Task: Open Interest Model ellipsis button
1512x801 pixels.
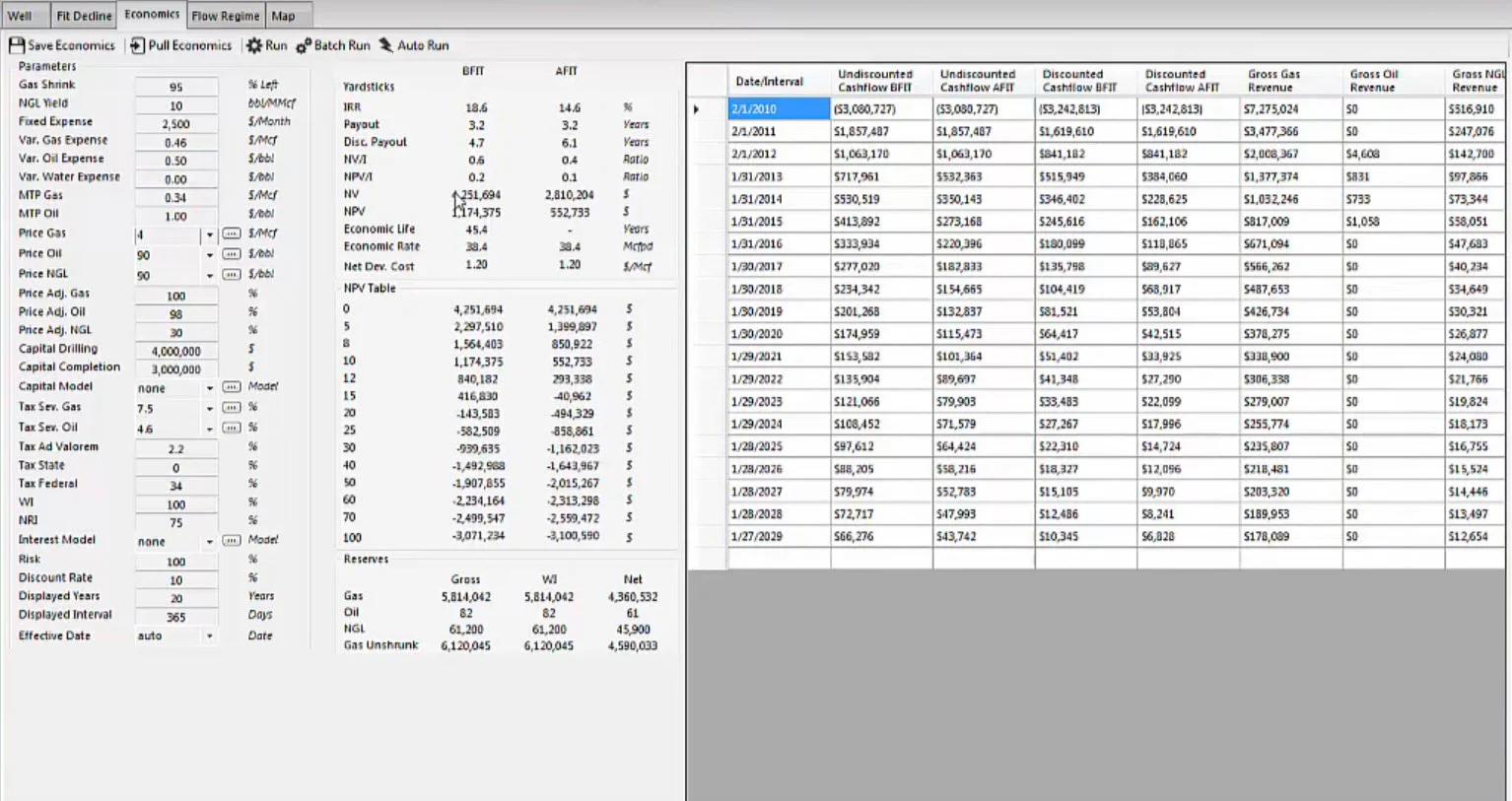Action: (231, 541)
